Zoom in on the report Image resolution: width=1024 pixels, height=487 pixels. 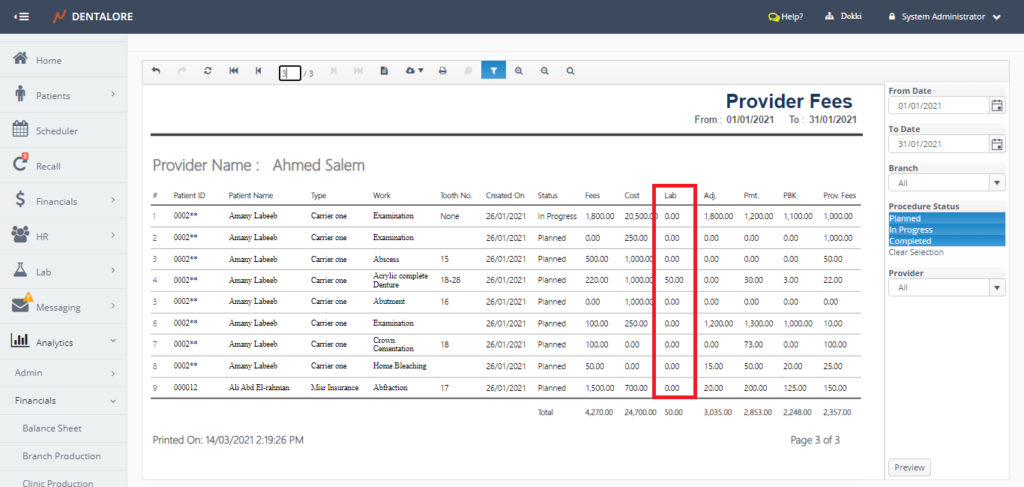click(x=519, y=71)
